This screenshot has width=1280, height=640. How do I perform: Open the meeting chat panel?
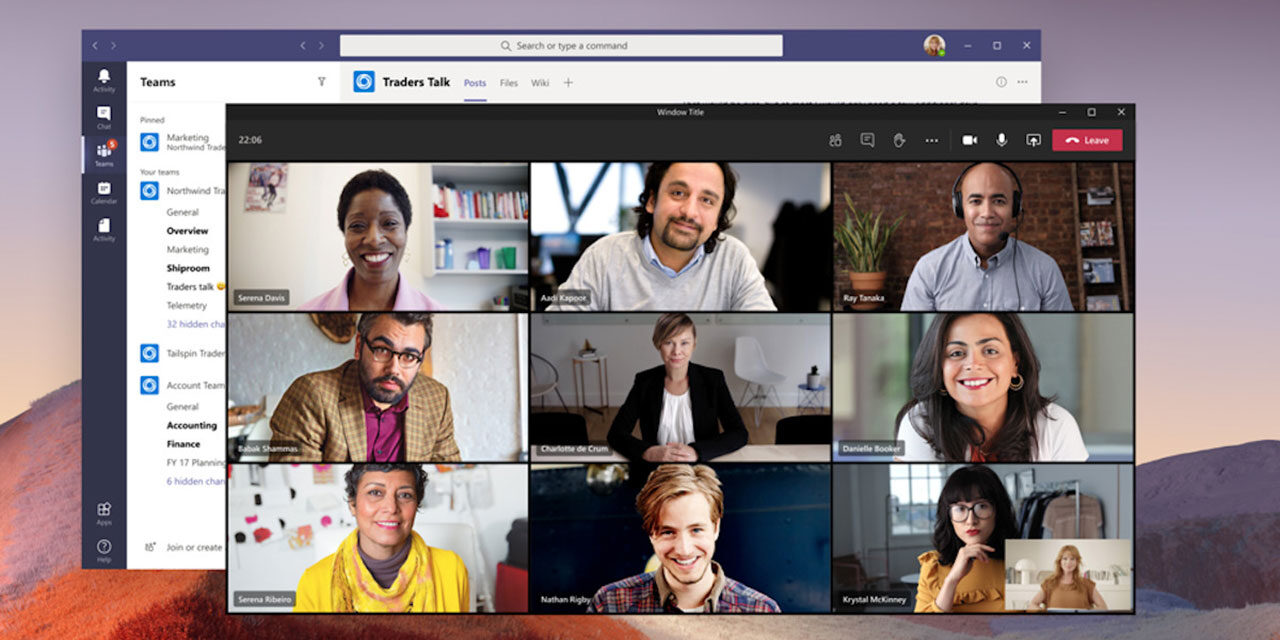[x=866, y=140]
